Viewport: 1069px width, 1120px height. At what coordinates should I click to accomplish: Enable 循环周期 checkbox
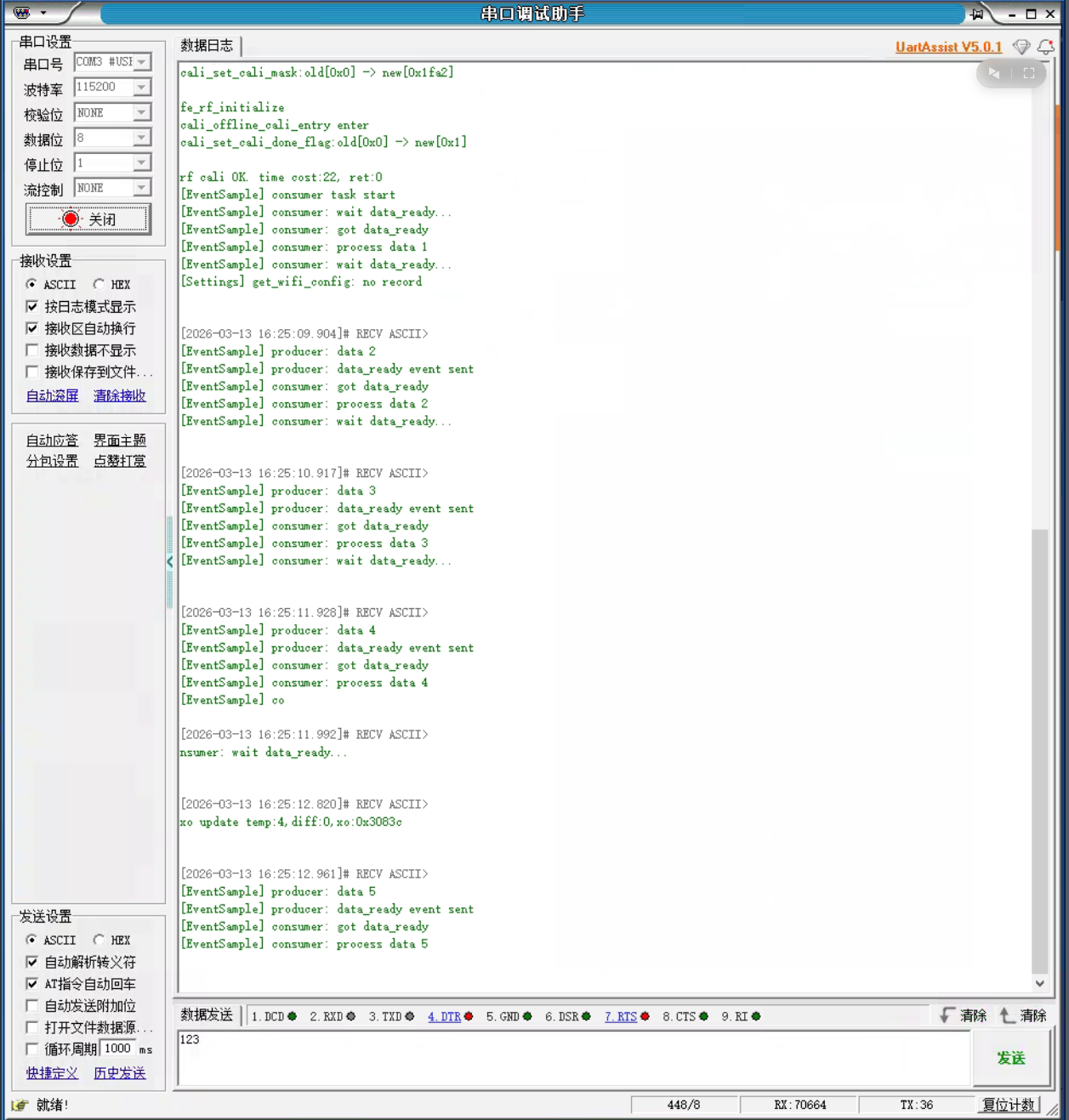coord(32,1049)
